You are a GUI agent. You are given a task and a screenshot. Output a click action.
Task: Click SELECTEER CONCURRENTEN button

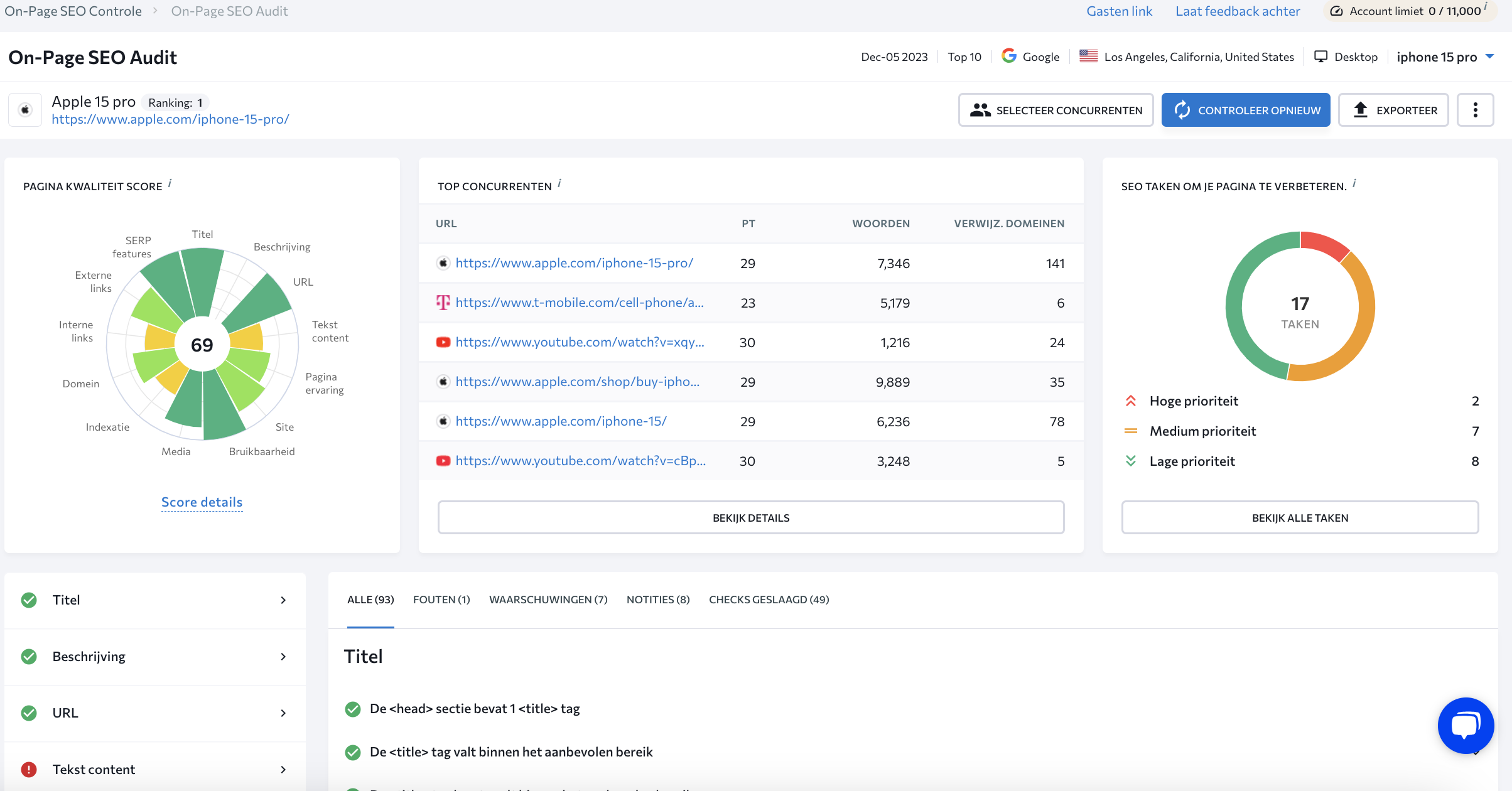tap(1056, 110)
